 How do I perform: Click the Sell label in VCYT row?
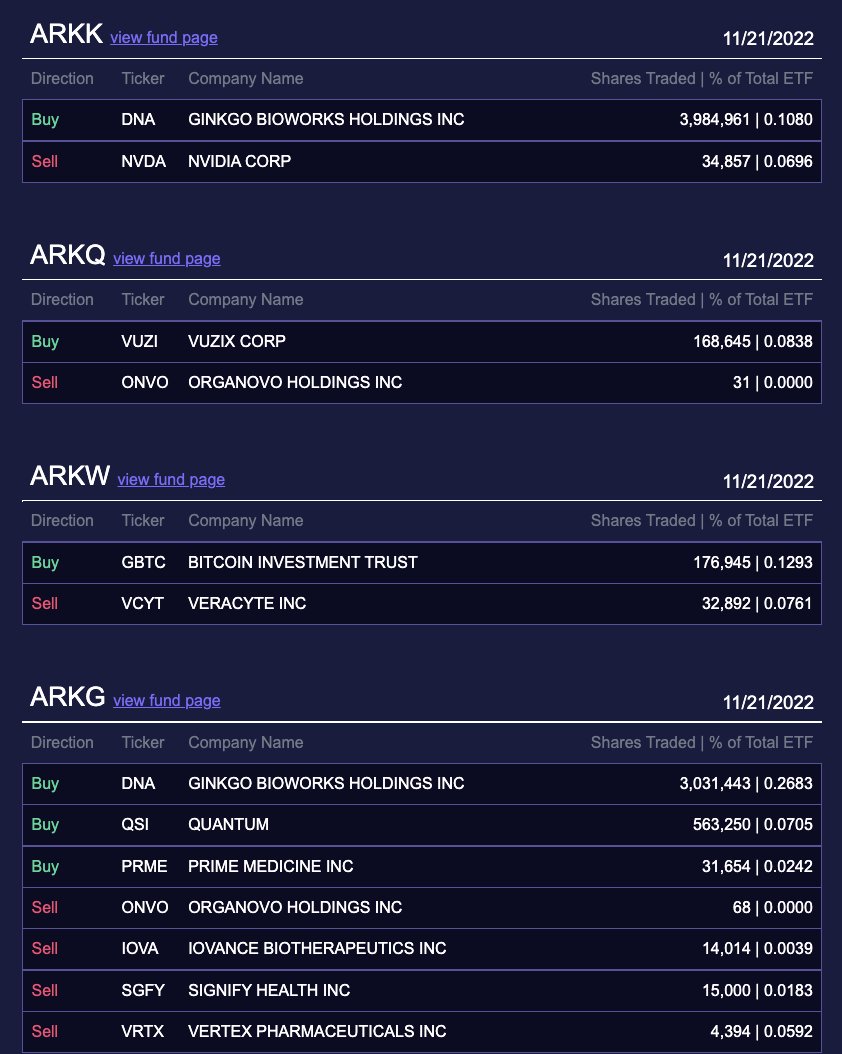coord(44,604)
